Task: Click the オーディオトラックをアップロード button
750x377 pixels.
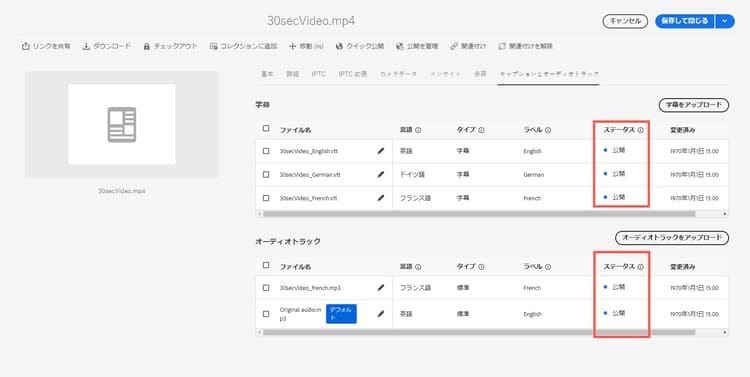Action: (x=672, y=238)
